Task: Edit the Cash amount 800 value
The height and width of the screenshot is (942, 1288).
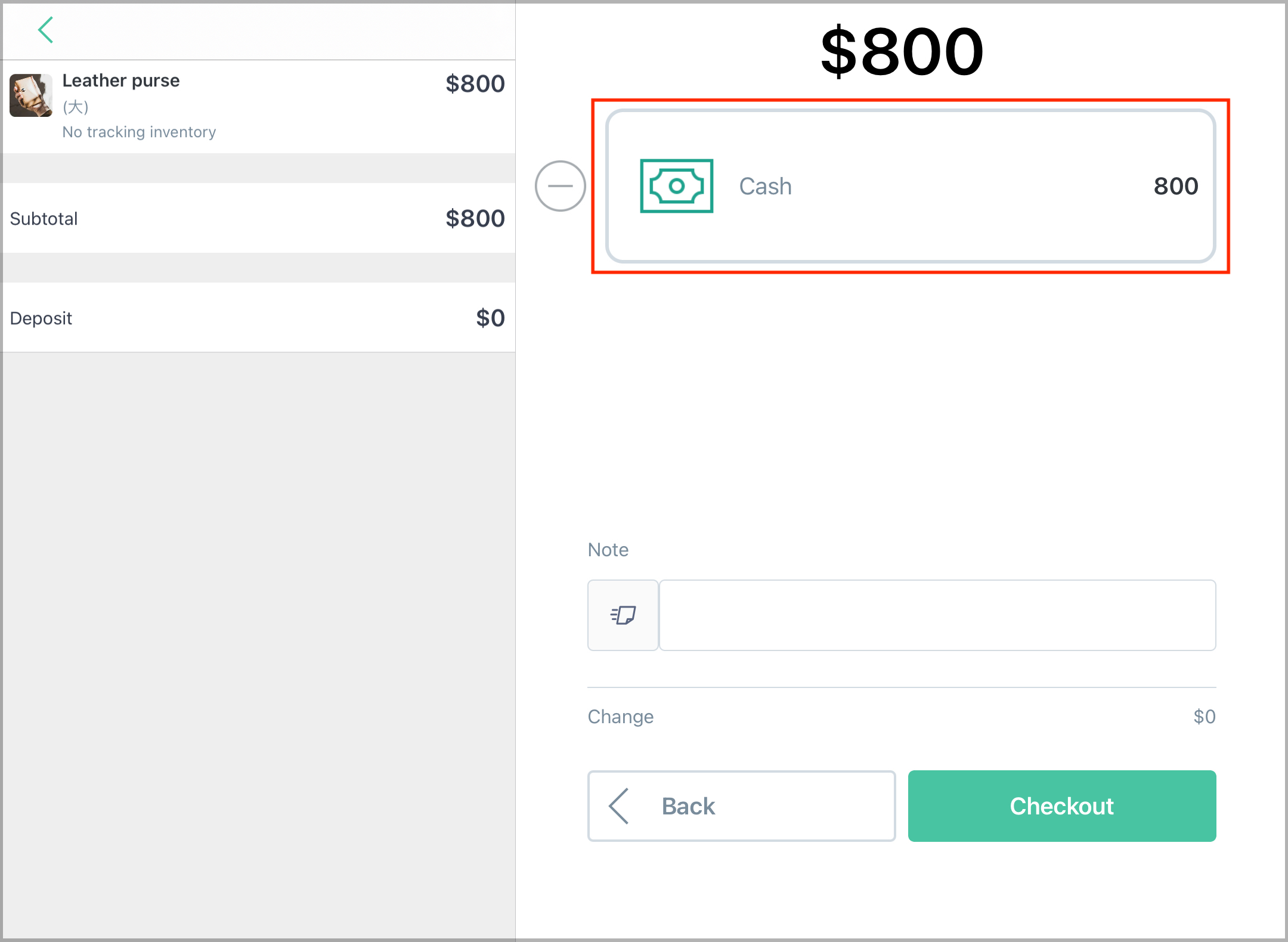Action: click(x=1176, y=186)
